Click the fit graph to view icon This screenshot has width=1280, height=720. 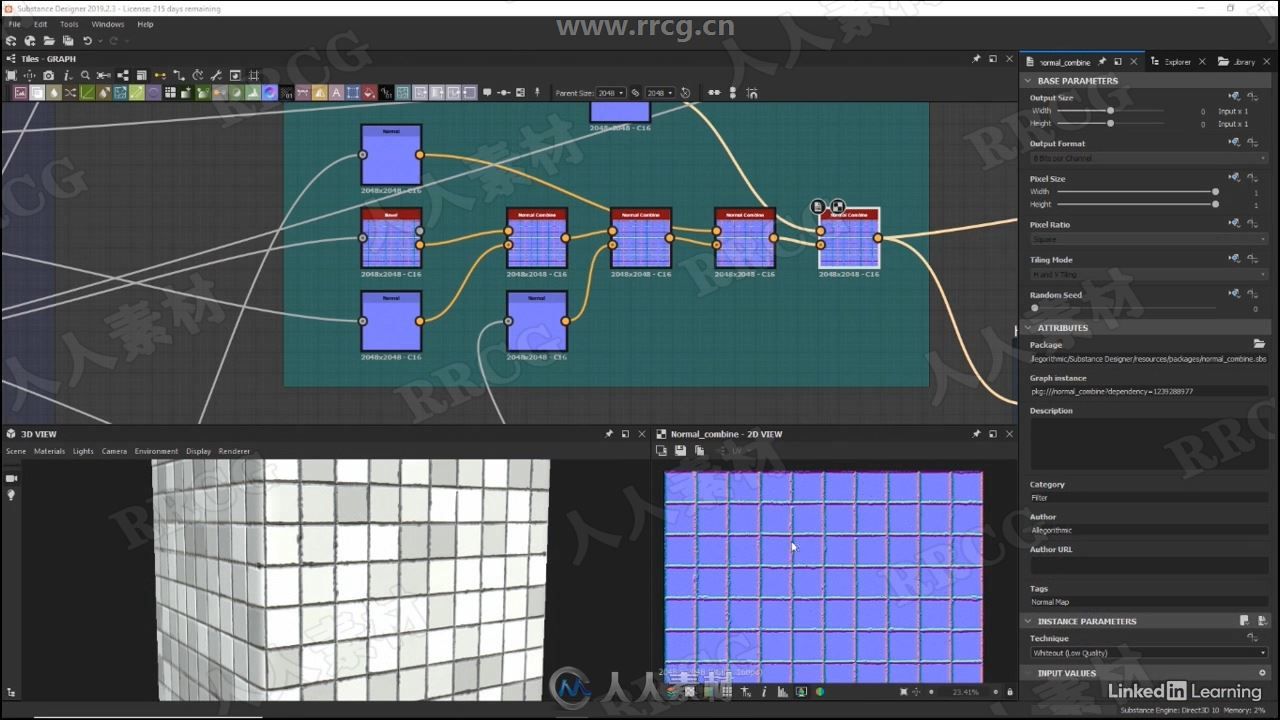[11, 75]
